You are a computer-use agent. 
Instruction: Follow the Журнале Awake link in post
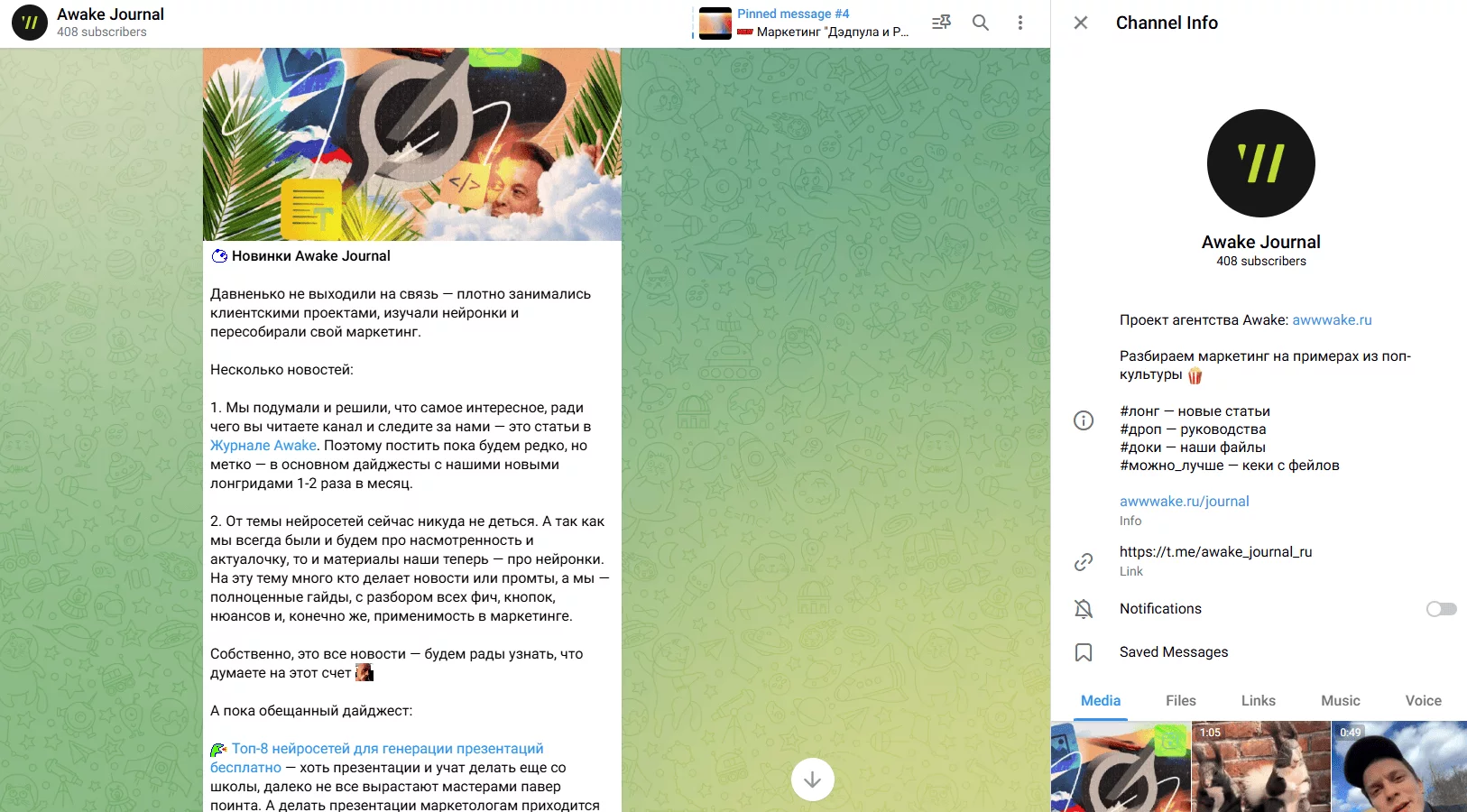263,446
